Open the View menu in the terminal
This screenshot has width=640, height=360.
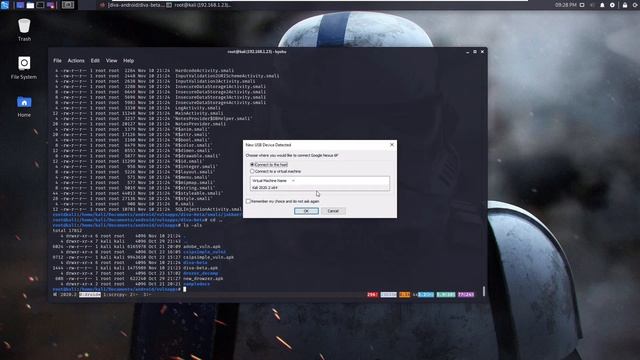111,60
